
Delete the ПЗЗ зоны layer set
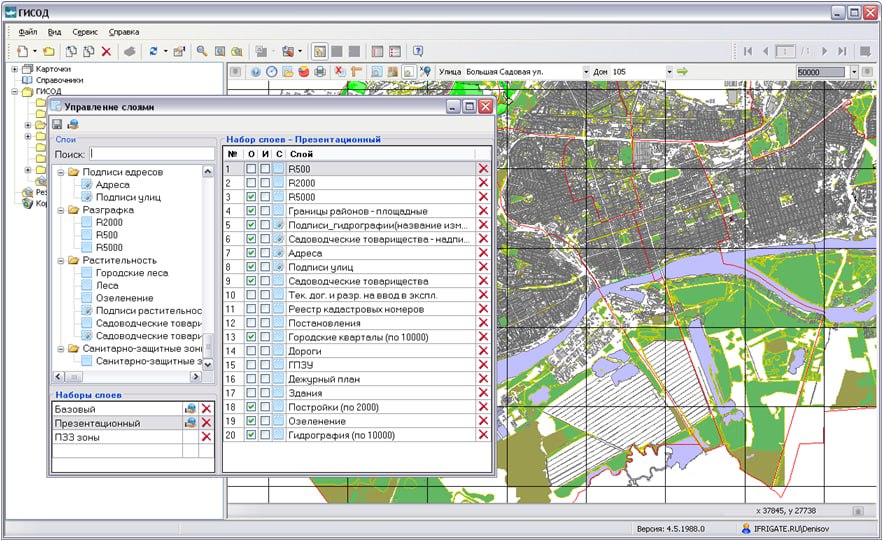tap(206, 437)
